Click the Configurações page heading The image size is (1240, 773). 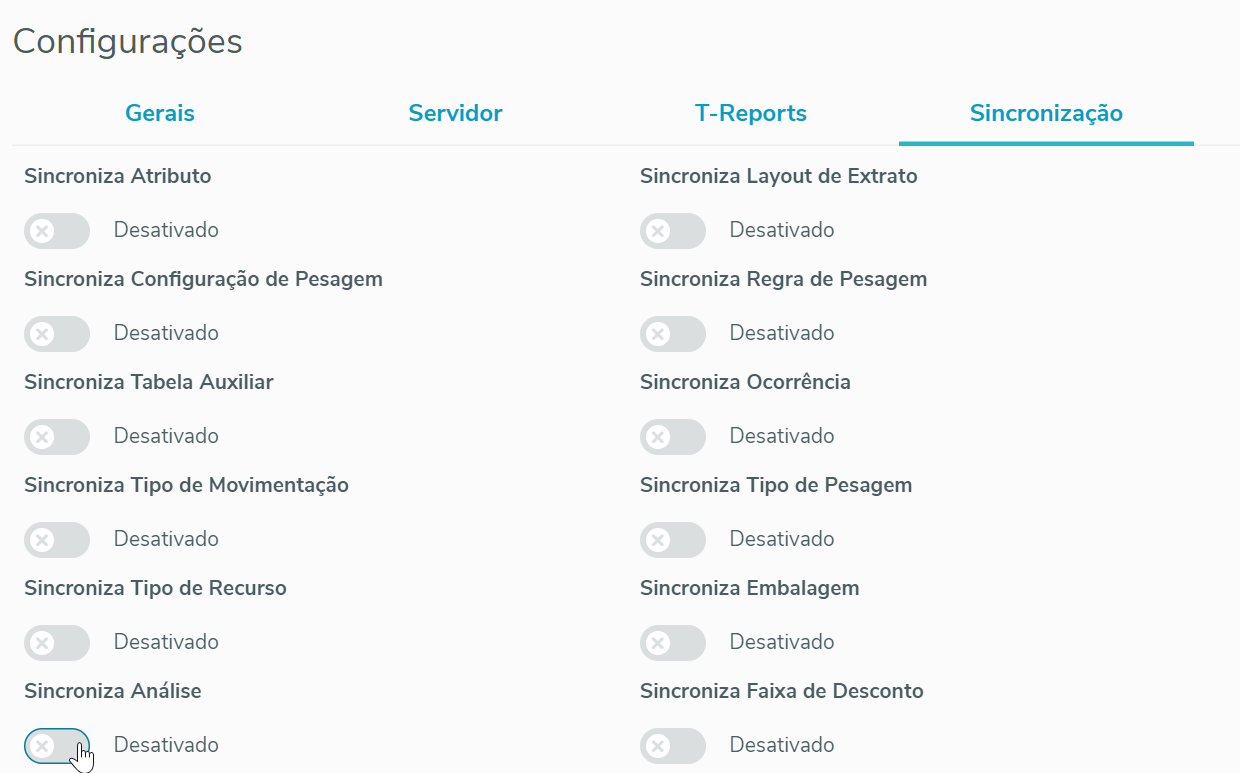tap(127, 42)
